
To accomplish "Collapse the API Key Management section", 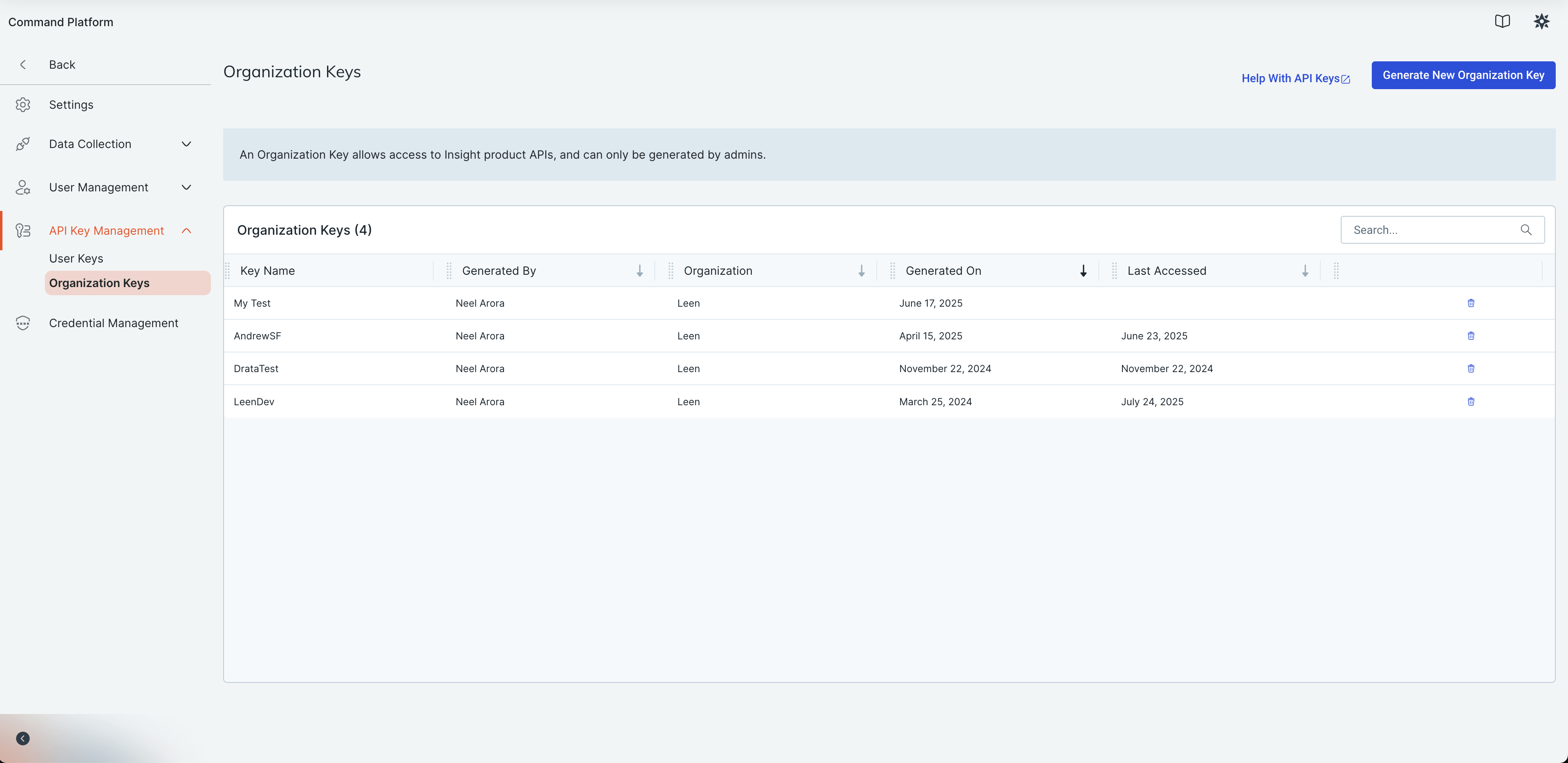I will (186, 231).
